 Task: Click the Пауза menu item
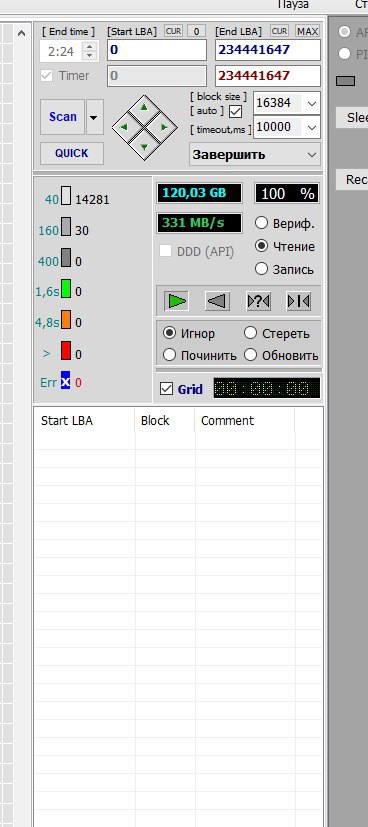pyautogui.click(x=293, y=5)
